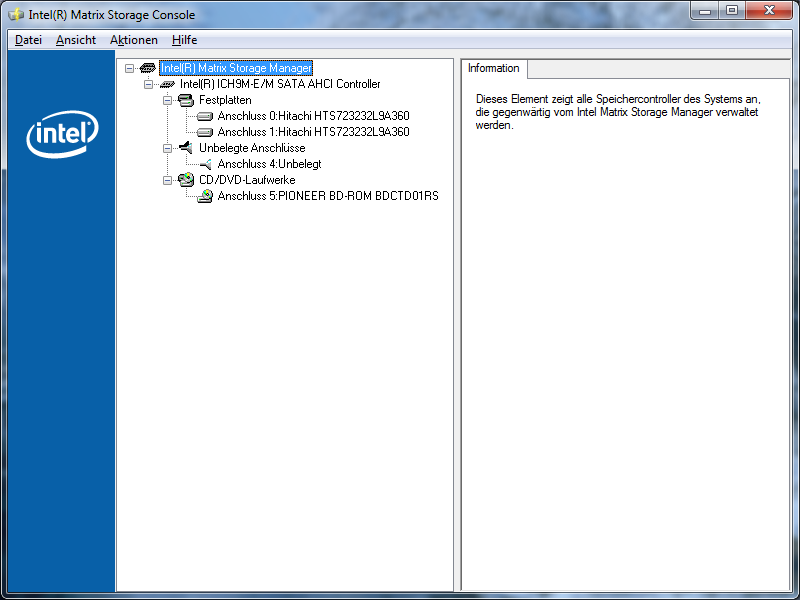Click the drive icon for Anschluss 0
Screen dimensions: 800x600
pyautogui.click(x=205, y=116)
